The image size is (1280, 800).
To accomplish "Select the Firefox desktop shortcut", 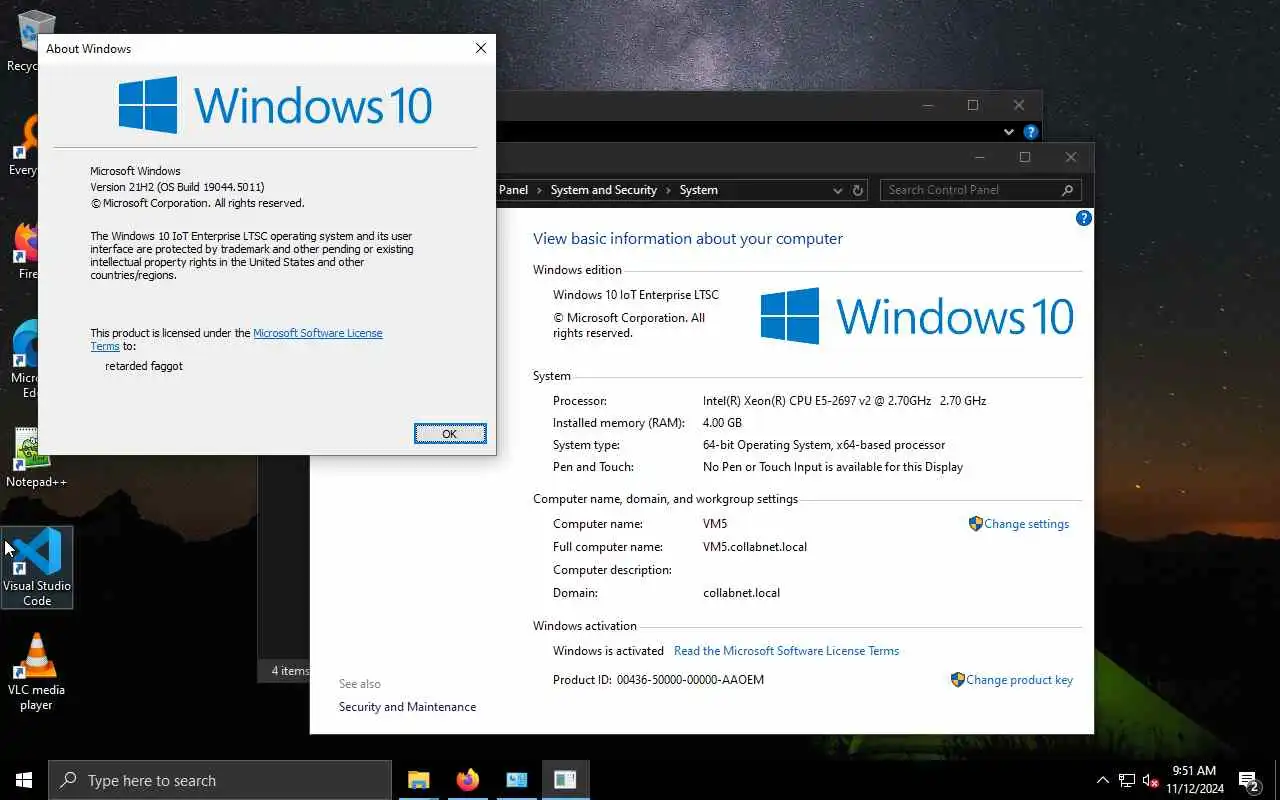I will 24,250.
